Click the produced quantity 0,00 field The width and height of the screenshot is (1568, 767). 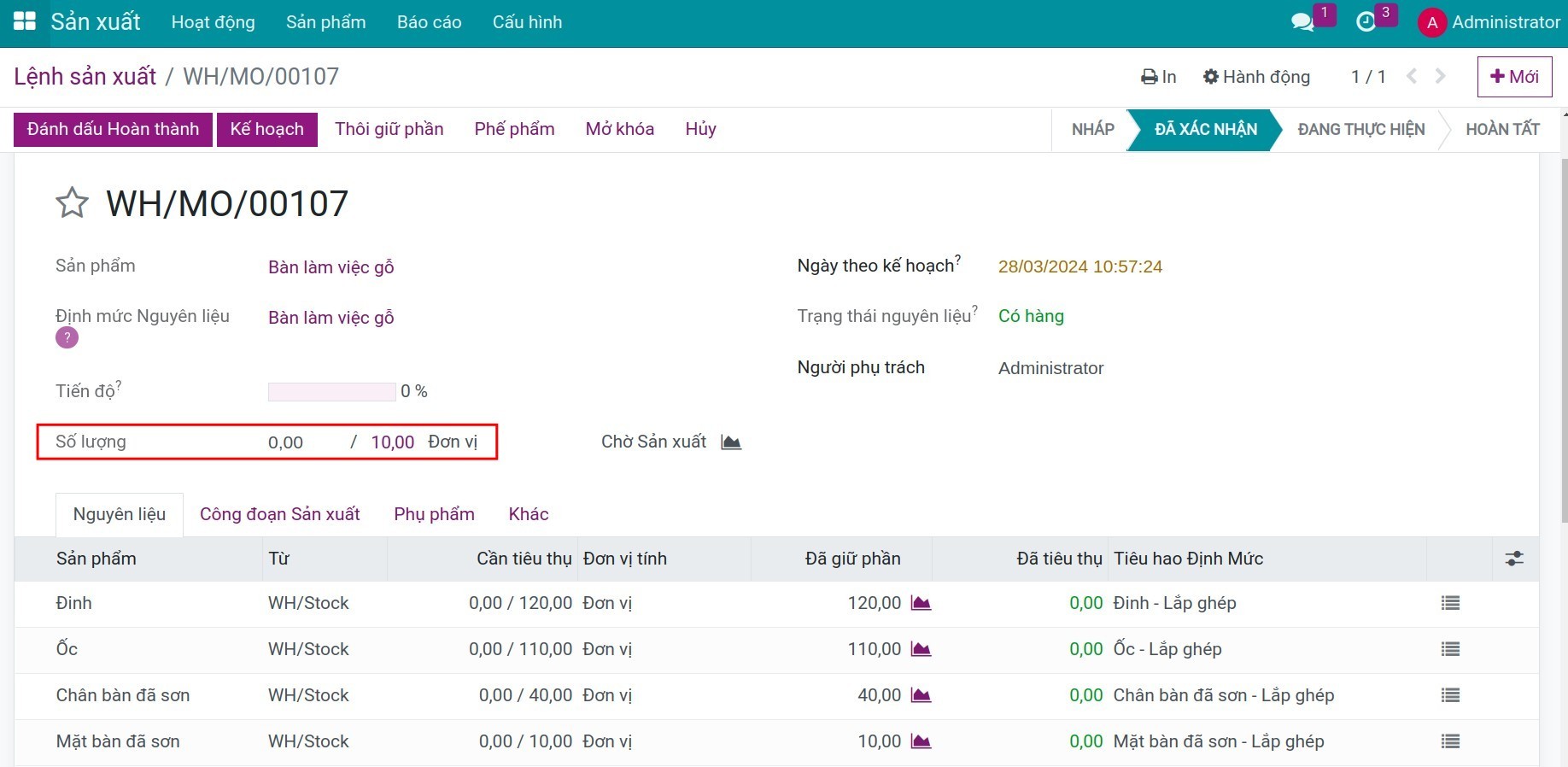[286, 442]
